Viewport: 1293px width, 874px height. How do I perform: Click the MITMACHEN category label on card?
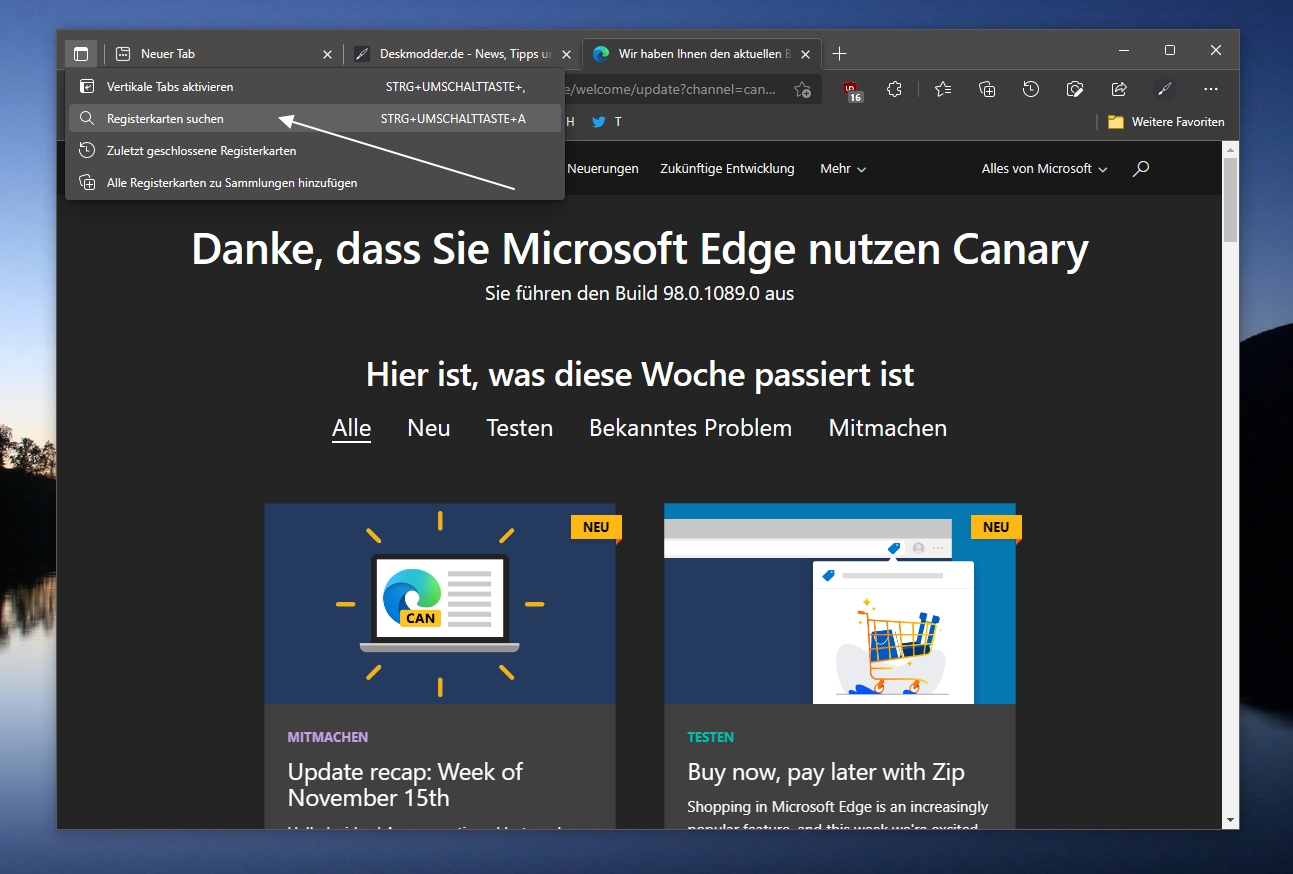(x=328, y=737)
